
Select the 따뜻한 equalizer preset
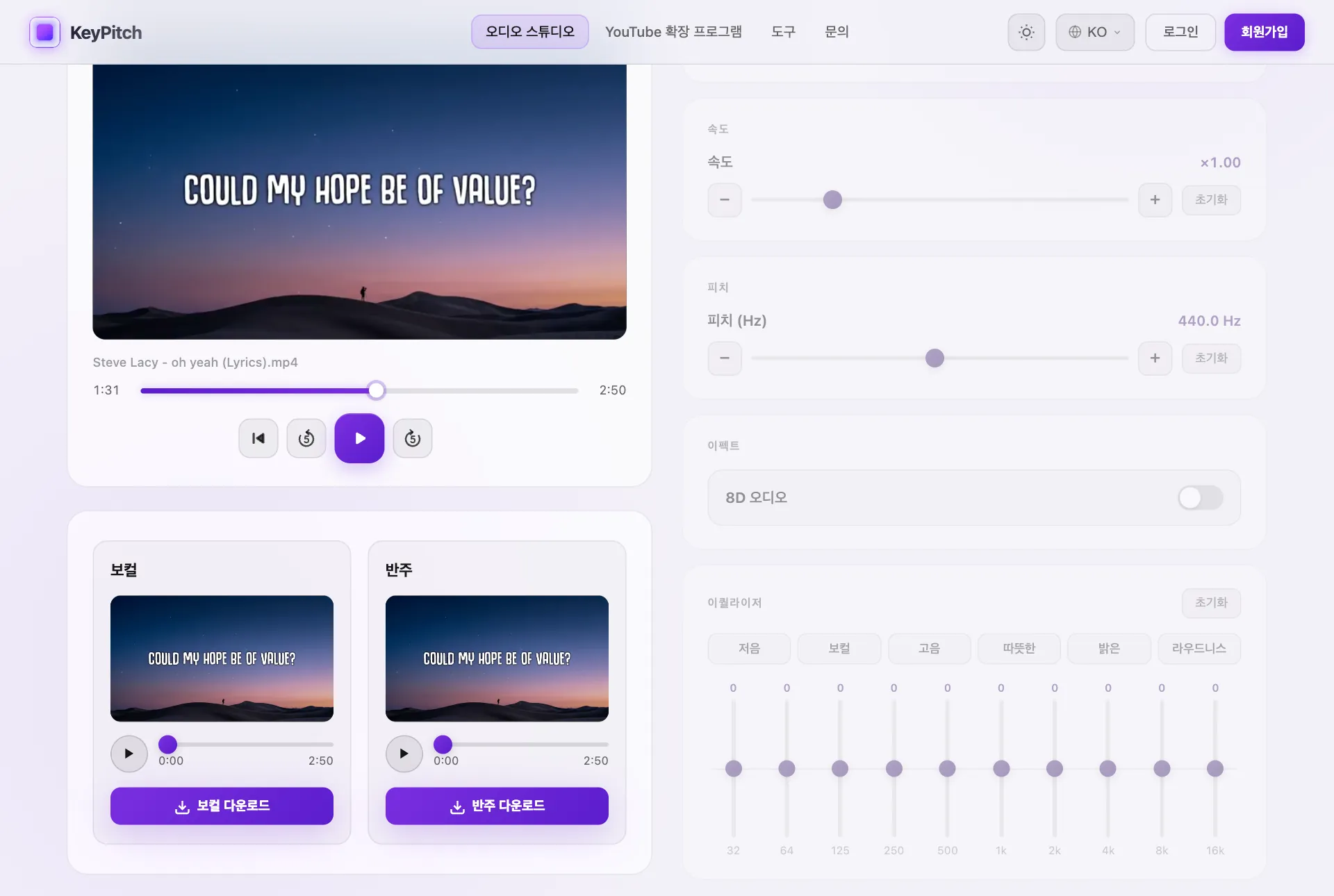pyautogui.click(x=1019, y=649)
